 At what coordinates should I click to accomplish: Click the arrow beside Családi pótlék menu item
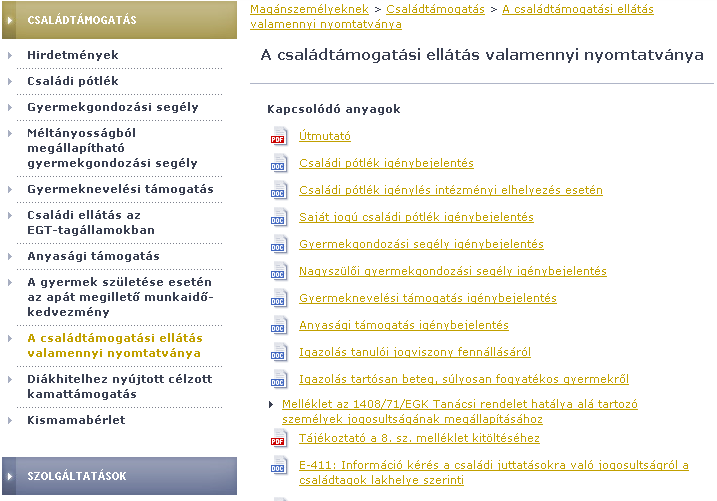coord(10,81)
